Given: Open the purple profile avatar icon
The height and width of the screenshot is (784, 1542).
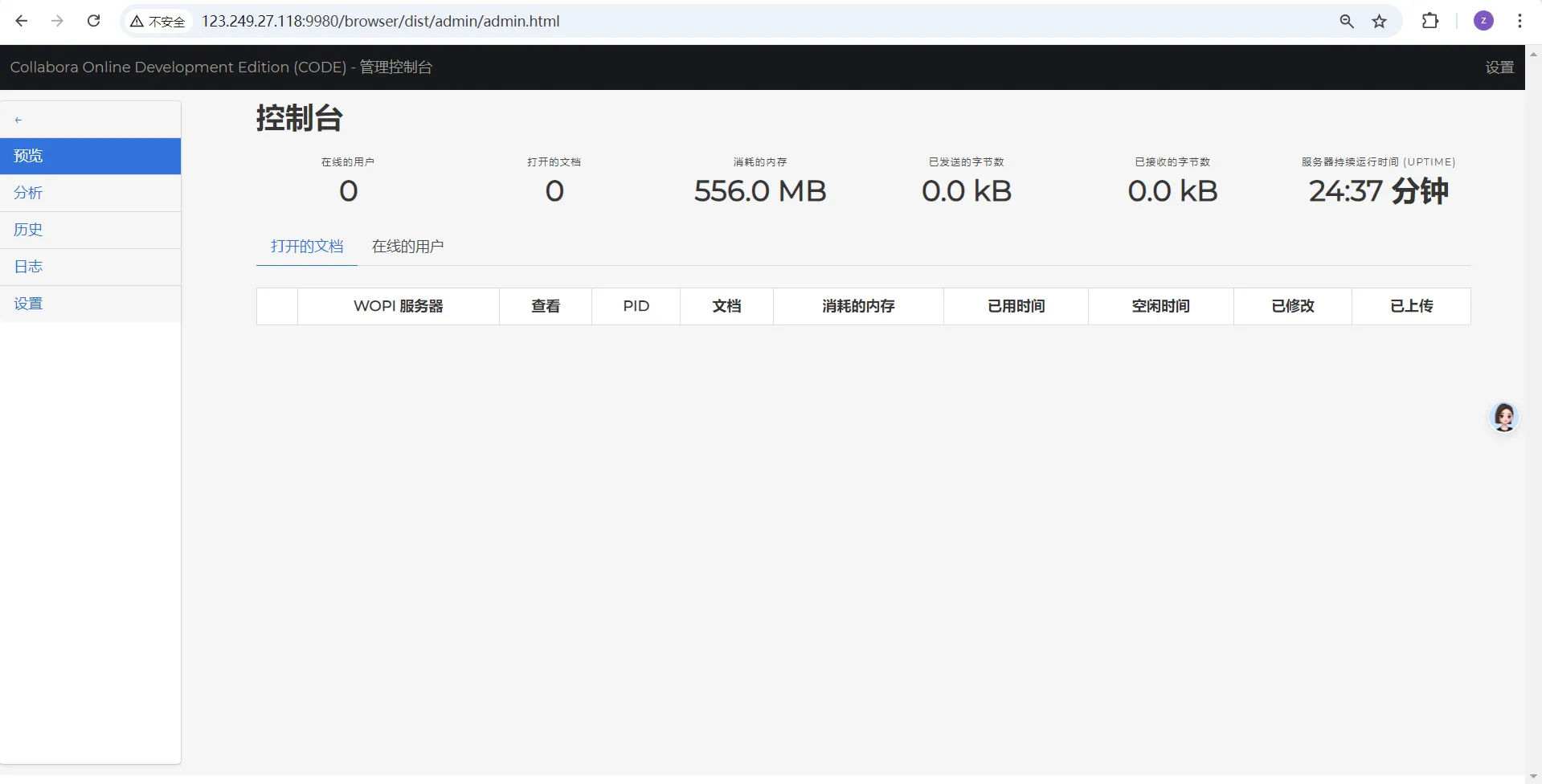Looking at the screenshot, I should pos(1483,21).
